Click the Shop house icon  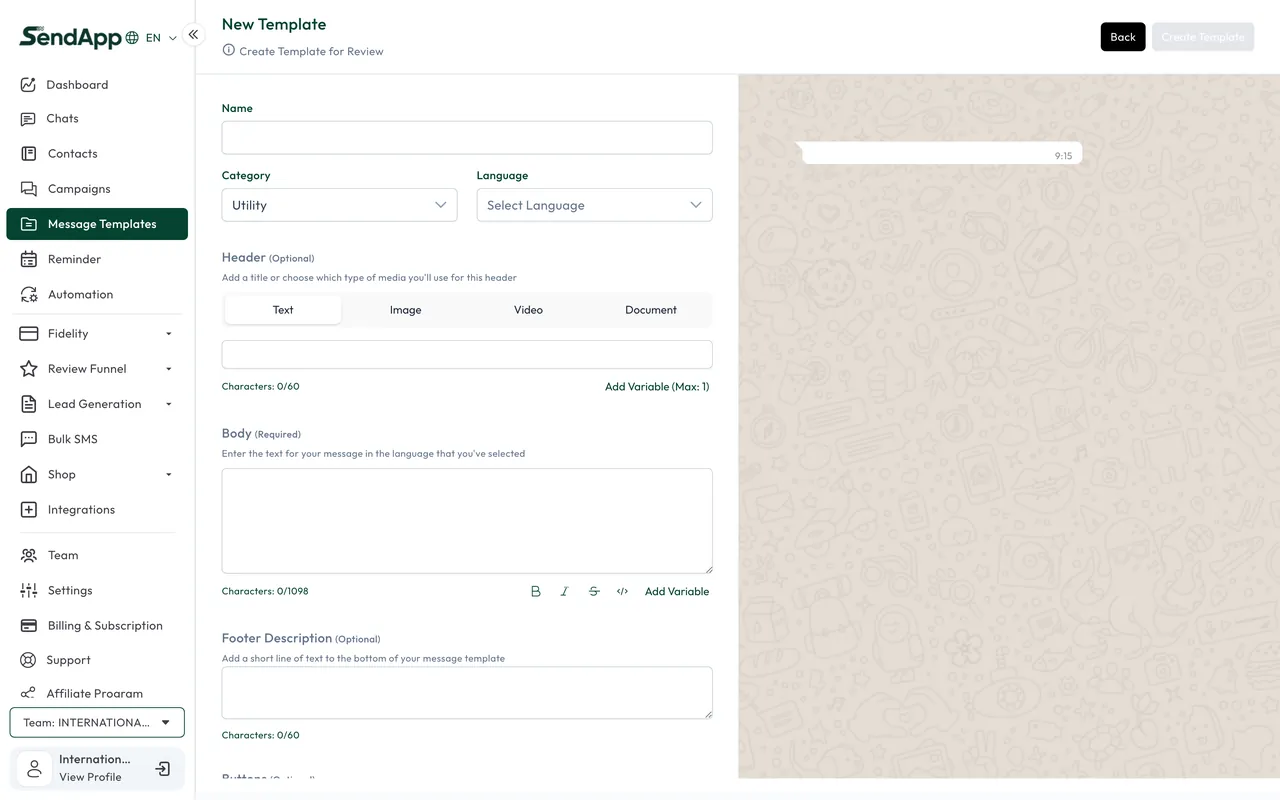[x=28, y=475]
